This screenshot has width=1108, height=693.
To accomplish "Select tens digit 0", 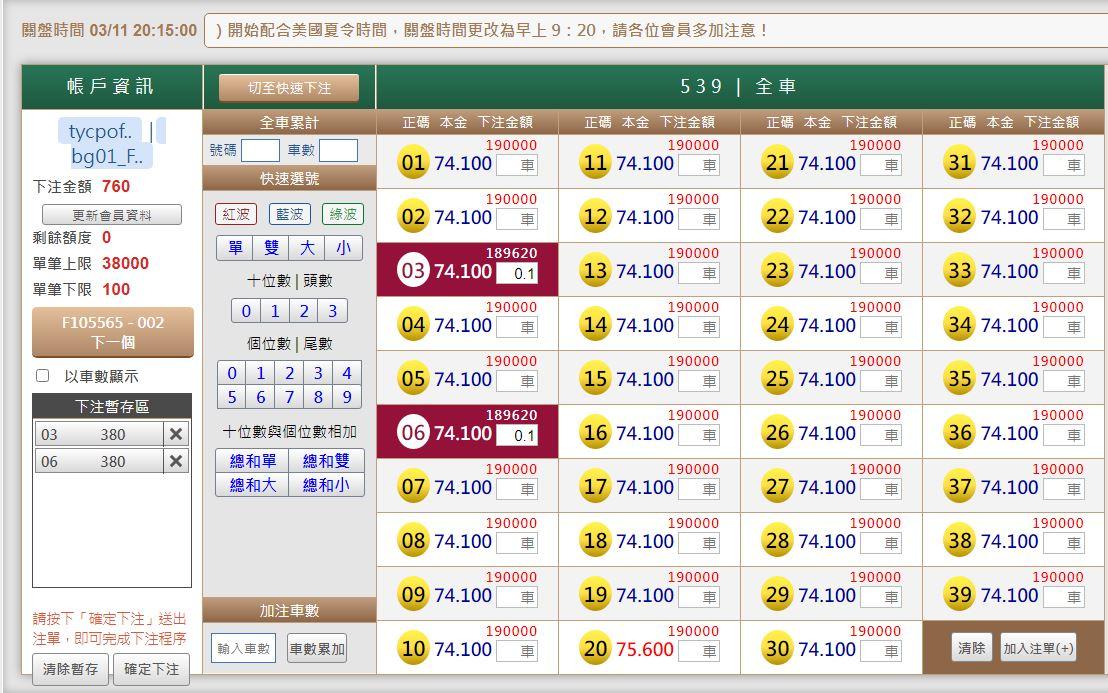I will 246,311.
